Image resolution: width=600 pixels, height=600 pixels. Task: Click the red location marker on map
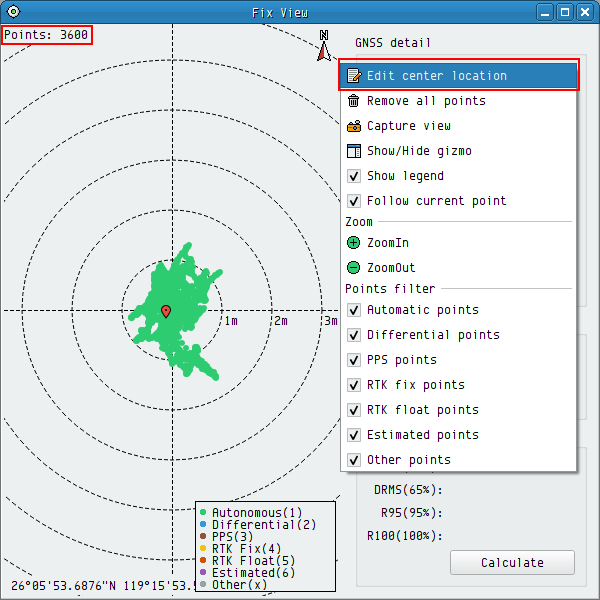tap(166, 312)
